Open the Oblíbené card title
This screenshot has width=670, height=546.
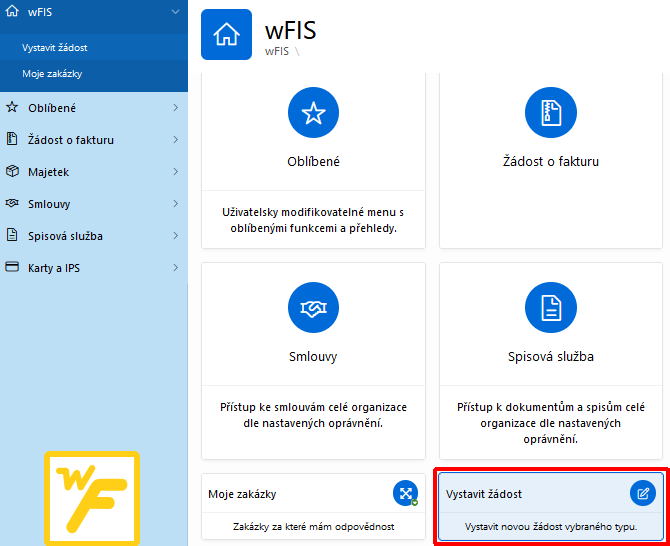(x=314, y=161)
